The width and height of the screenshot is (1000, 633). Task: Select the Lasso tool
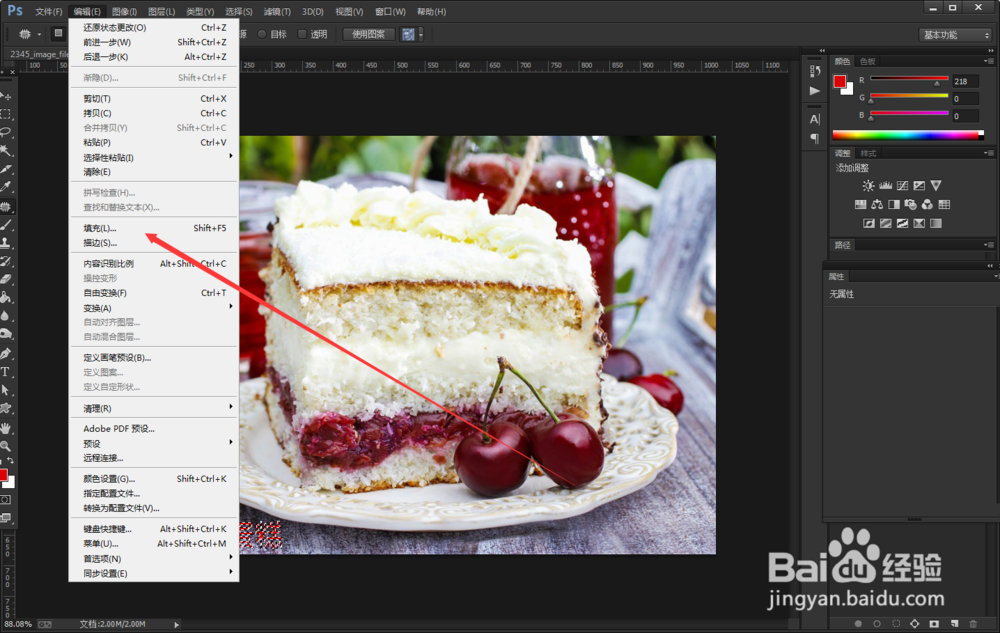tap(6, 133)
